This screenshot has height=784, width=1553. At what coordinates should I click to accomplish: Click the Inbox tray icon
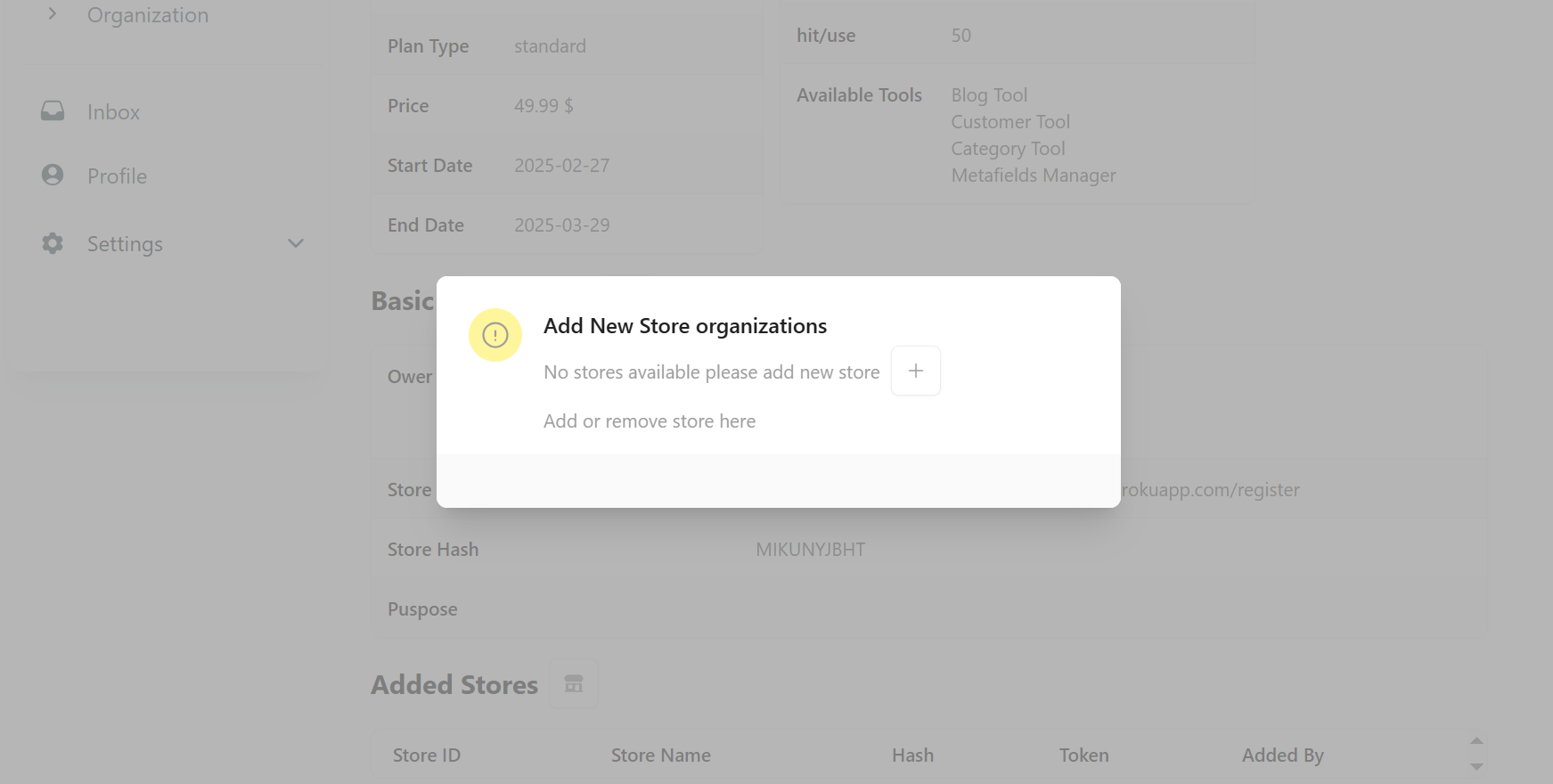point(53,111)
